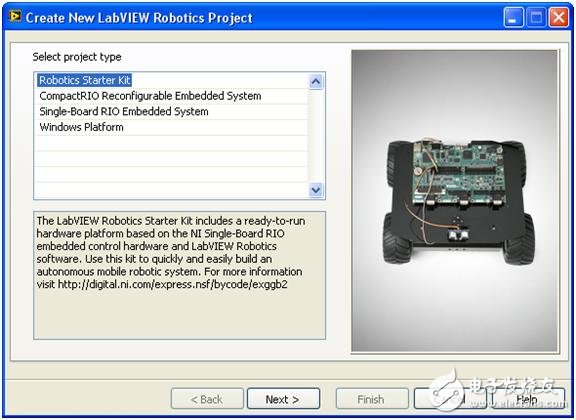Screen dimensions: 576x420
Task: Click the robot starter kit preview image
Action: (454, 201)
